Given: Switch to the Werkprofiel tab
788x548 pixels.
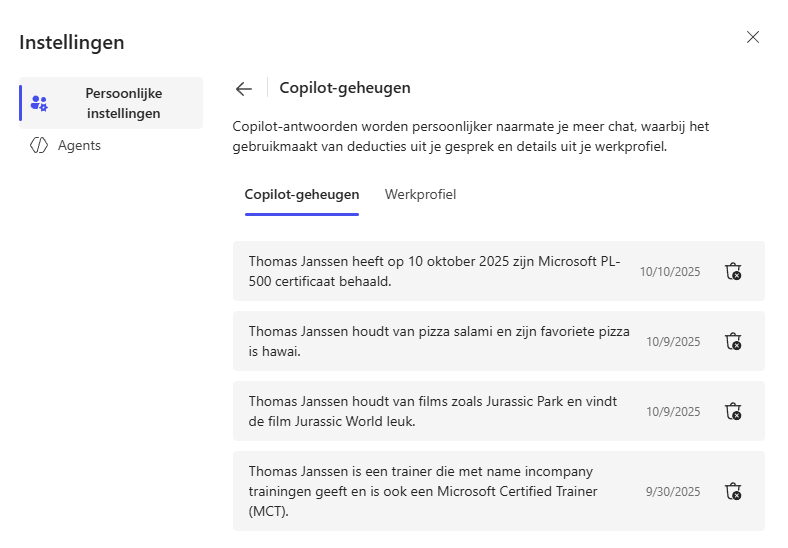Looking at the screenshot, I should (x=420, y=194).
